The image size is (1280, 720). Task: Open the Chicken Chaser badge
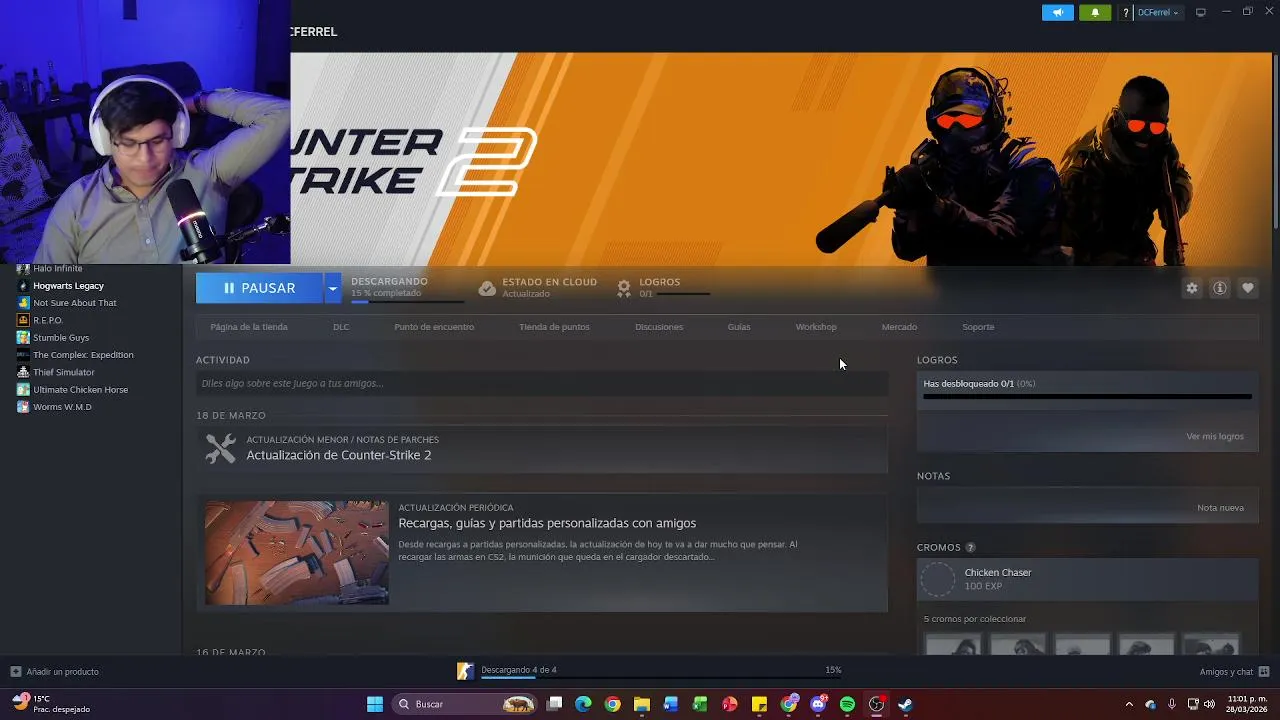1087,579
